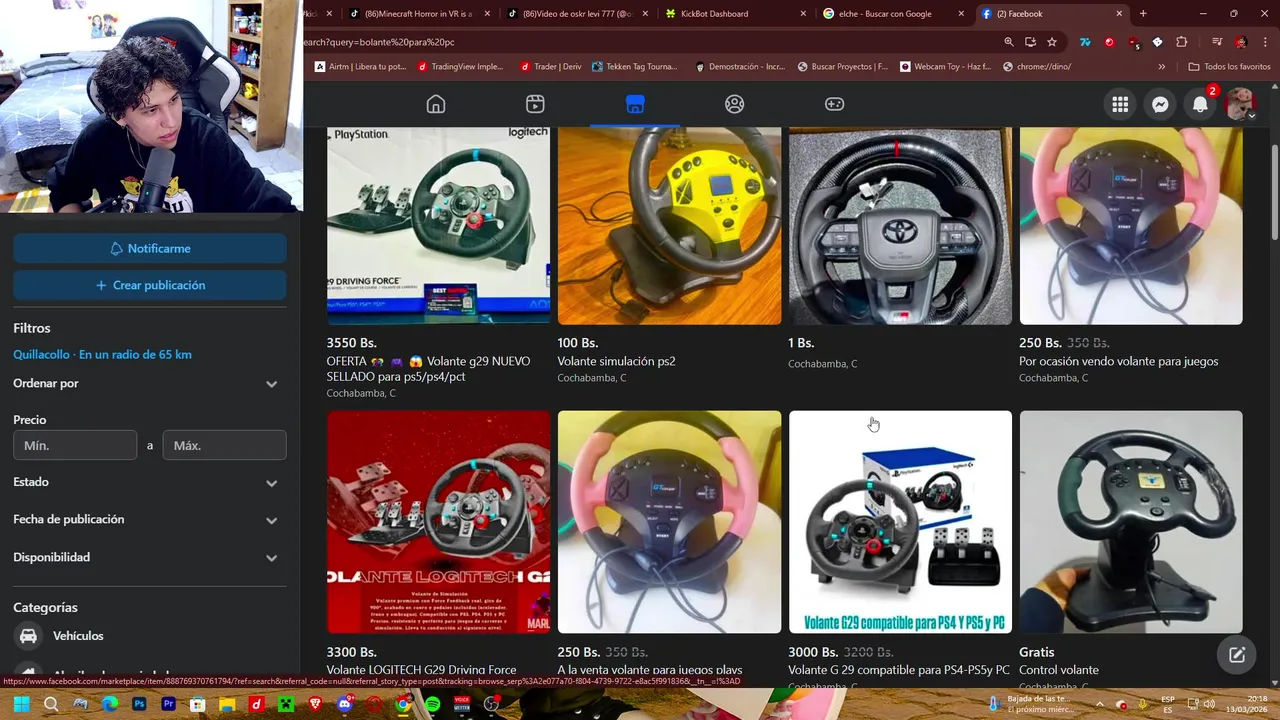Open the Facebook Video (Watch) tab icon

(535, 104)
